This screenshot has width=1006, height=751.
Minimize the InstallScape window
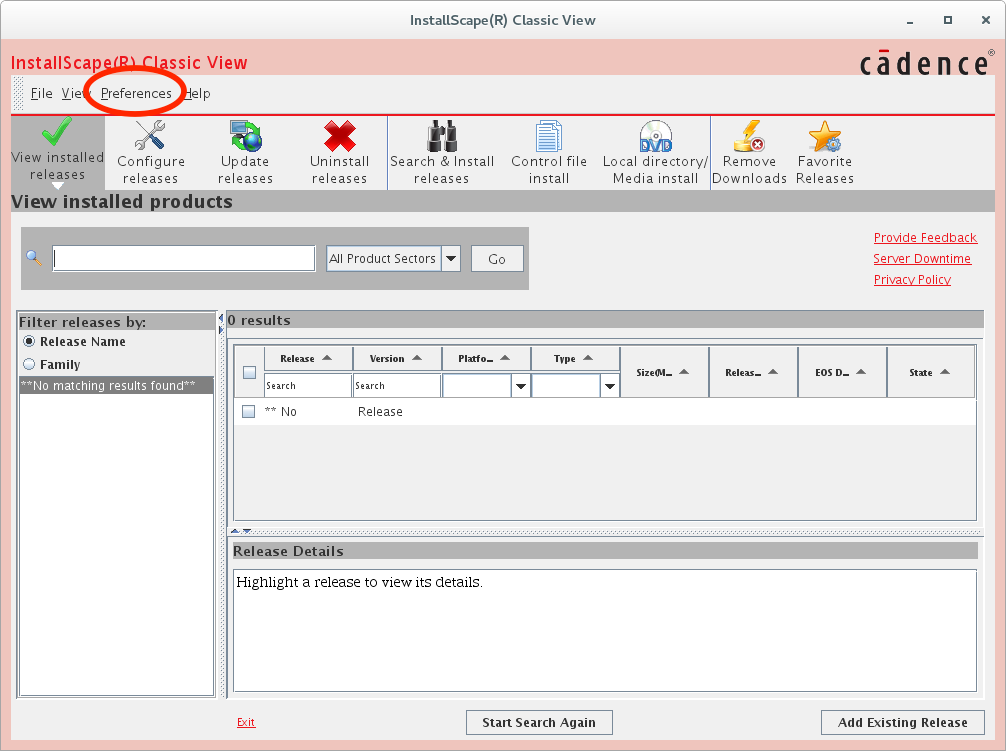coord(910,21)
